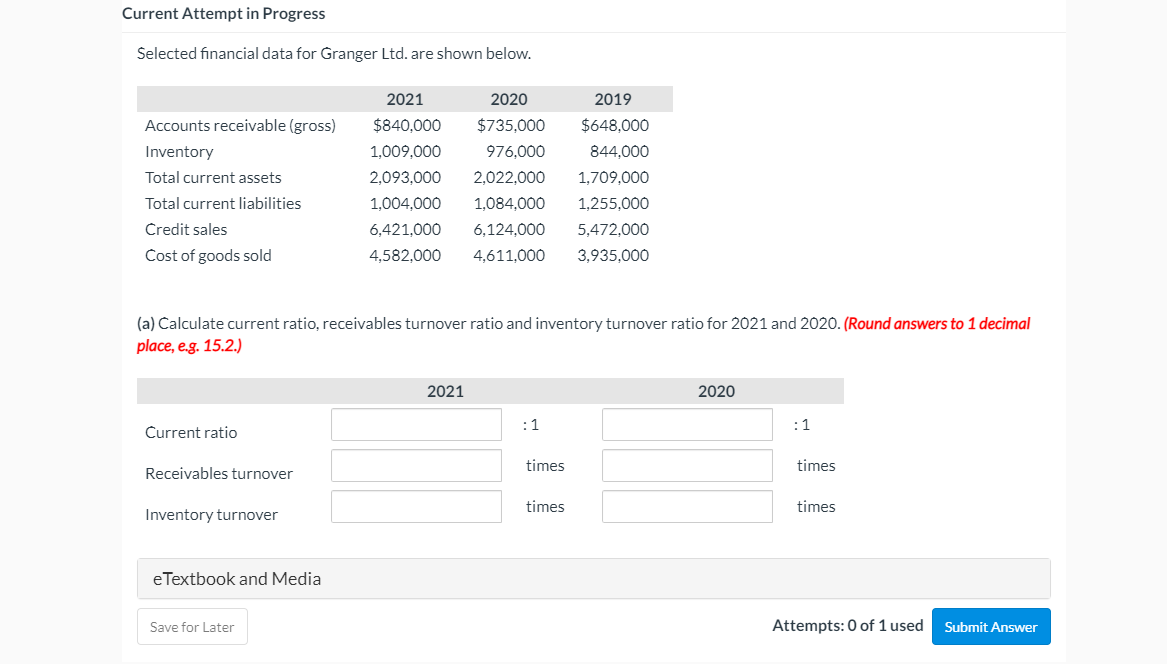Image resolution: width=1167 pixels, height=664 pixels.
Task: Click the Total current liabilities row label
Action: 223,203
